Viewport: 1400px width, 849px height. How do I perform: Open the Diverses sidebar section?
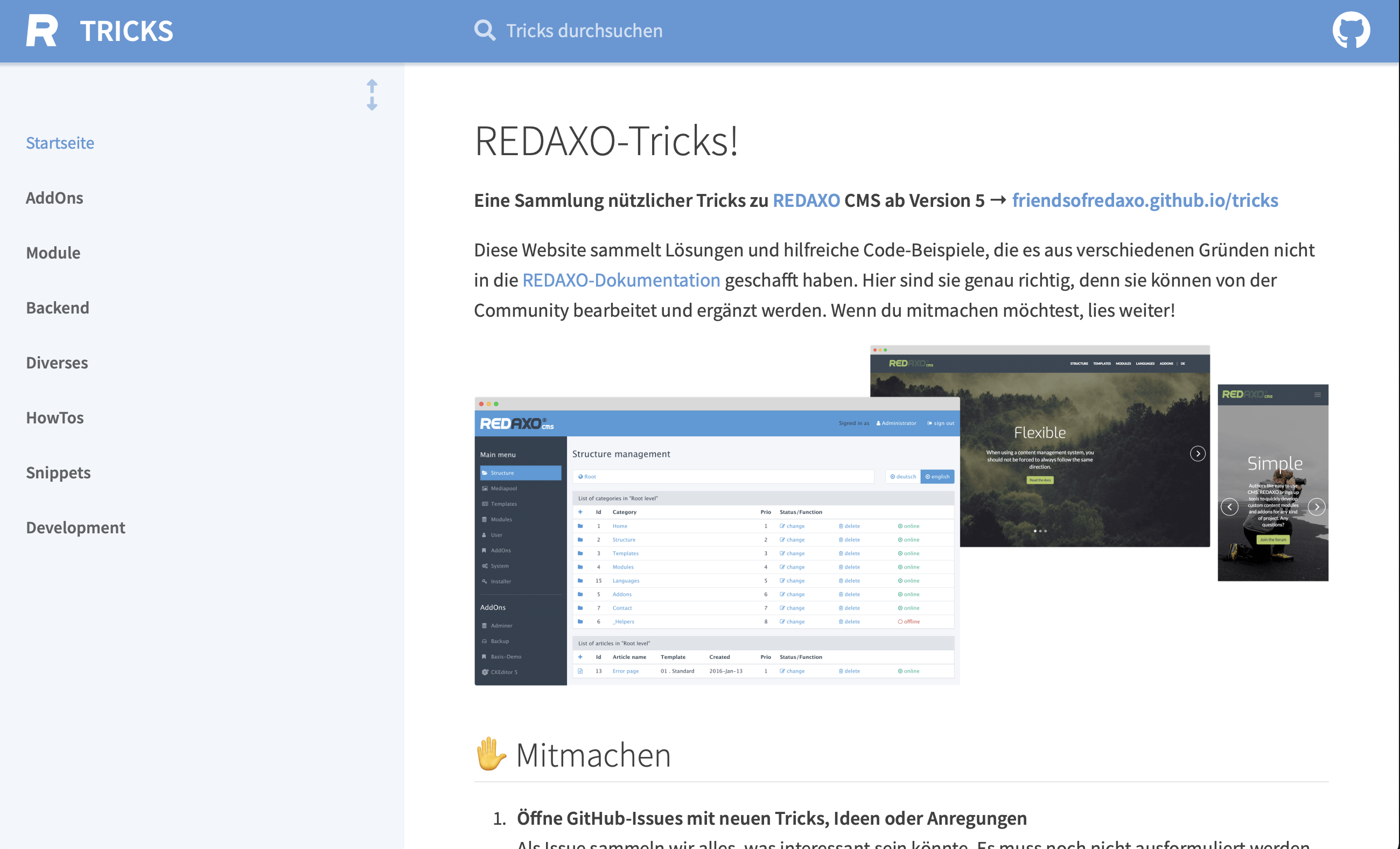pos(57,363)
